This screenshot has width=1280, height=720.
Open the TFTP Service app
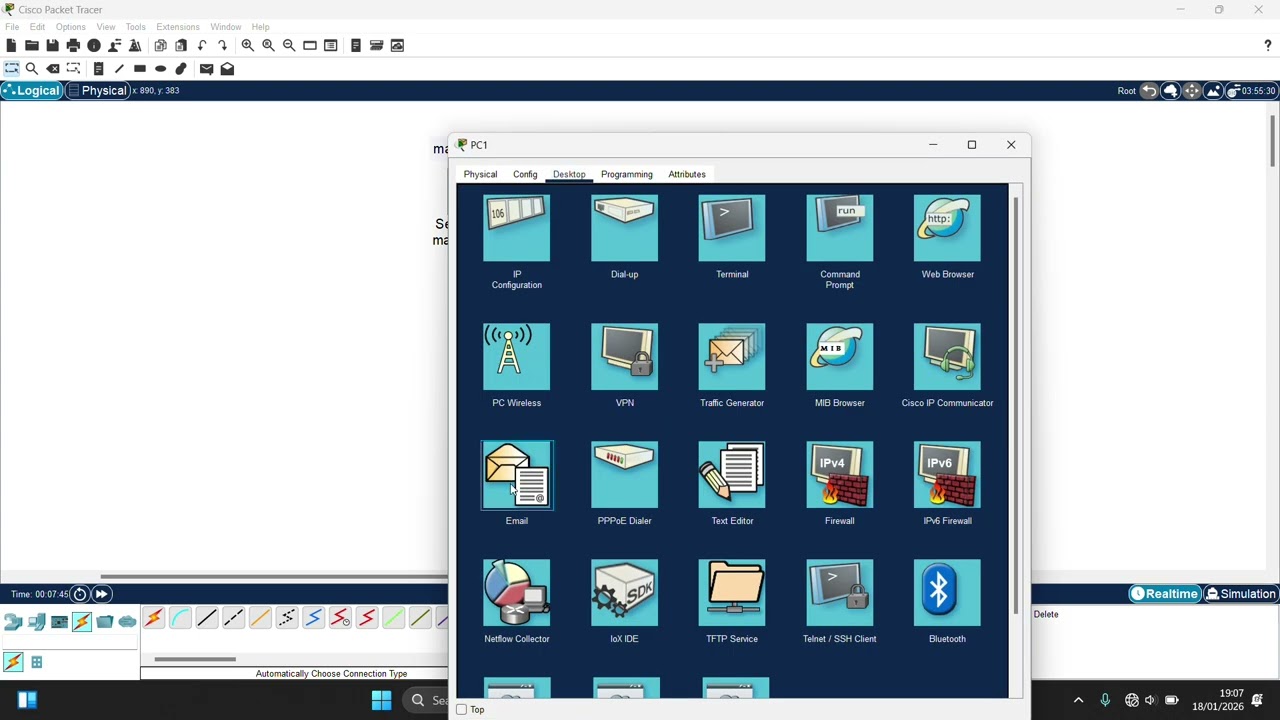pos(732,601)
